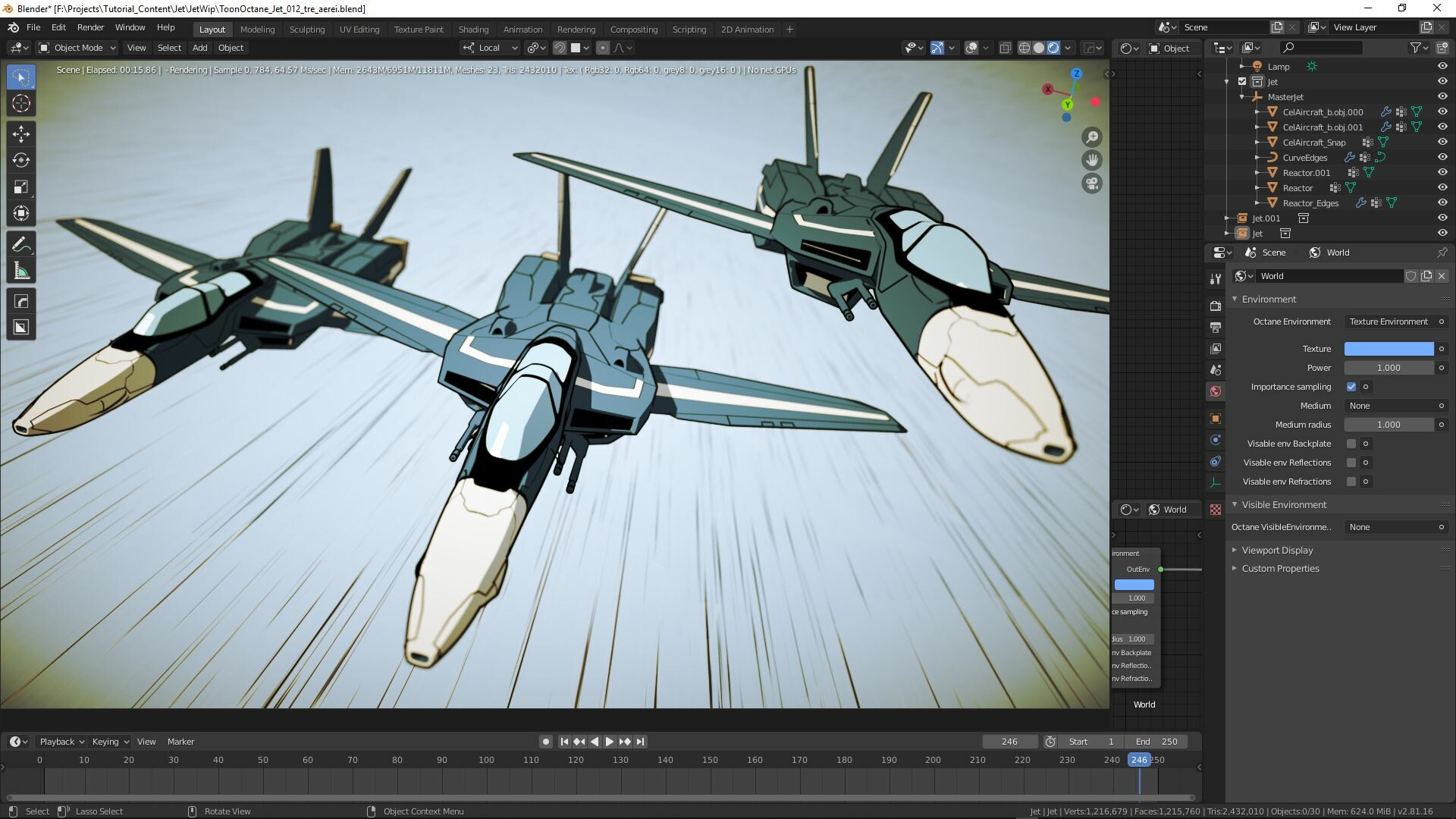Open Octane VisibleEnvironment None dropdown
Image resolution: width=1456 pixels, height=819 pixels.
pos(1396,527)
